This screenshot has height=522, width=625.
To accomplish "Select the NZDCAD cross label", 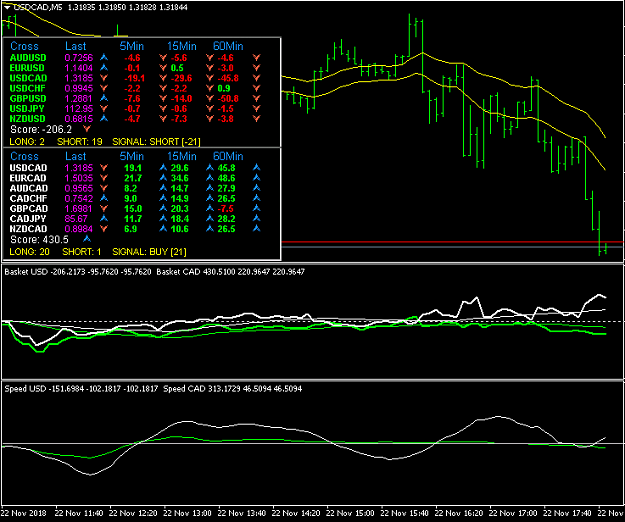I will coord(28,229).
